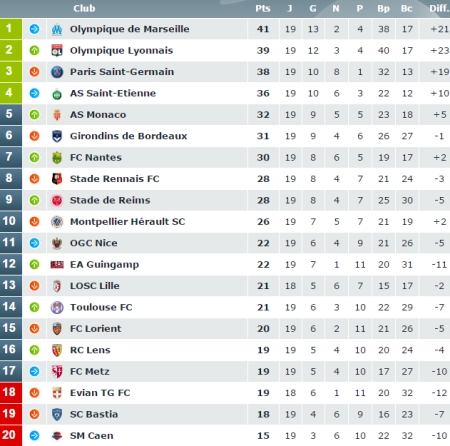Click the red rank 18 position cell

coord(11,393)
